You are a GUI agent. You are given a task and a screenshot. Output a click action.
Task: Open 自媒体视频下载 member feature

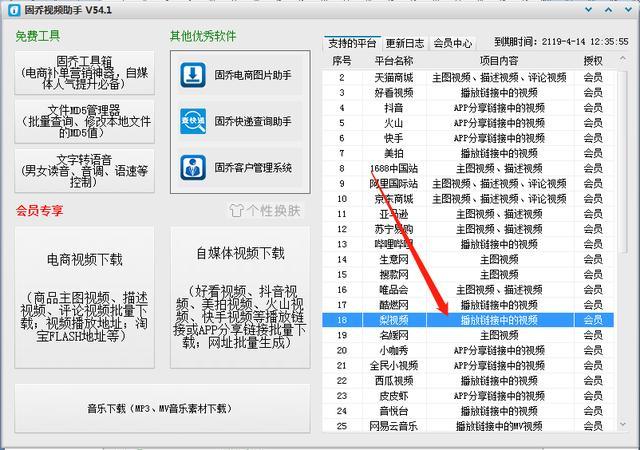pyautogui.click(x=240, y=298)
